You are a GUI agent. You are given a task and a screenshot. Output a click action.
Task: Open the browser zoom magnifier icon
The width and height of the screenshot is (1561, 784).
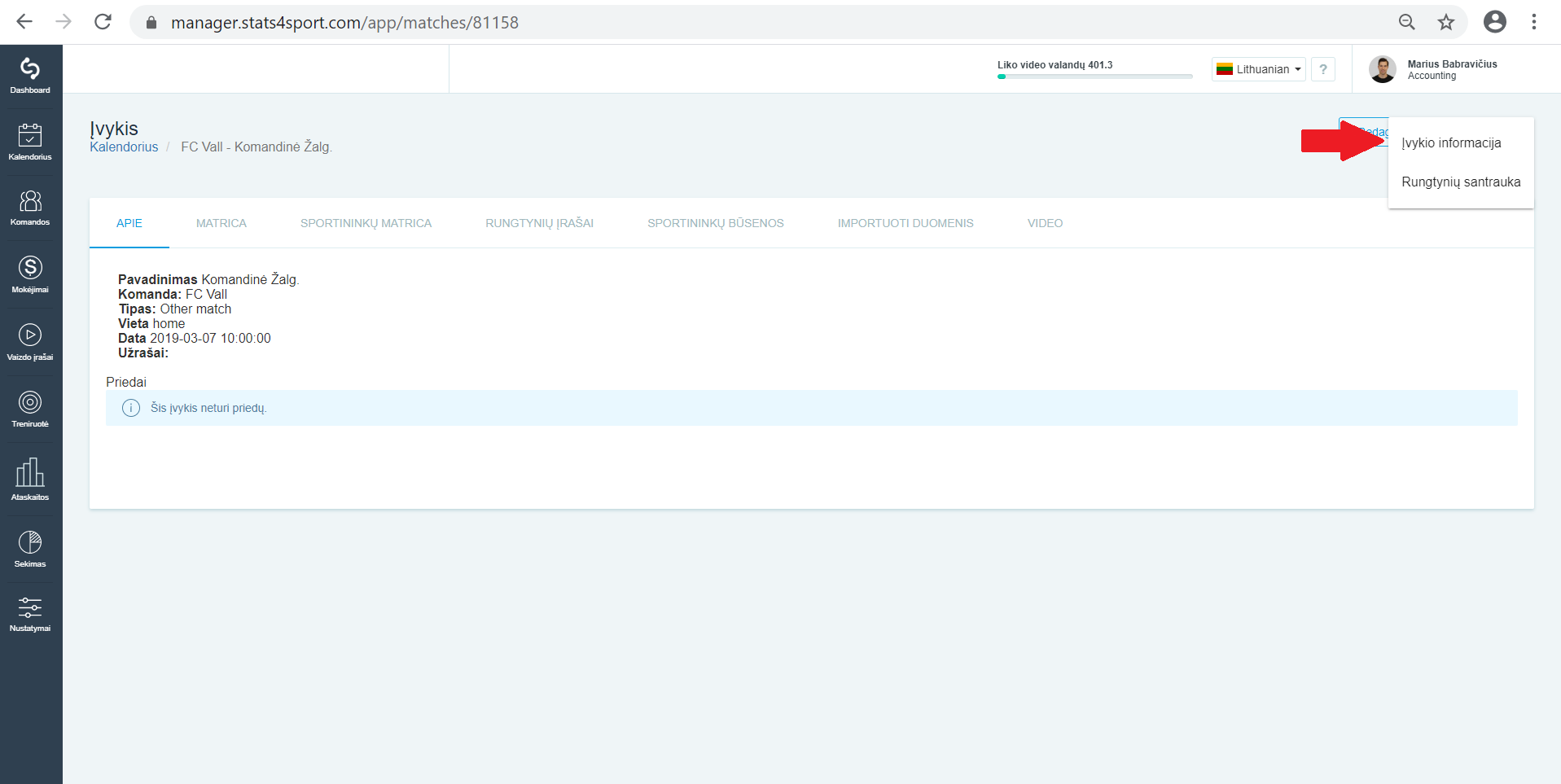point(1407,22)
